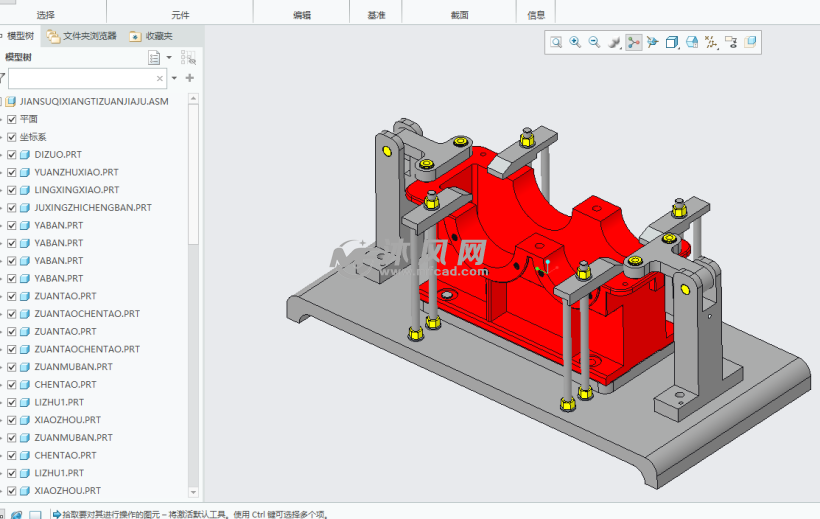Select JUXINGZHICHENGBAN.PRT in model tree
This screenshot has height=519, width=820.
pyautogui.click(x=92, y=208)
